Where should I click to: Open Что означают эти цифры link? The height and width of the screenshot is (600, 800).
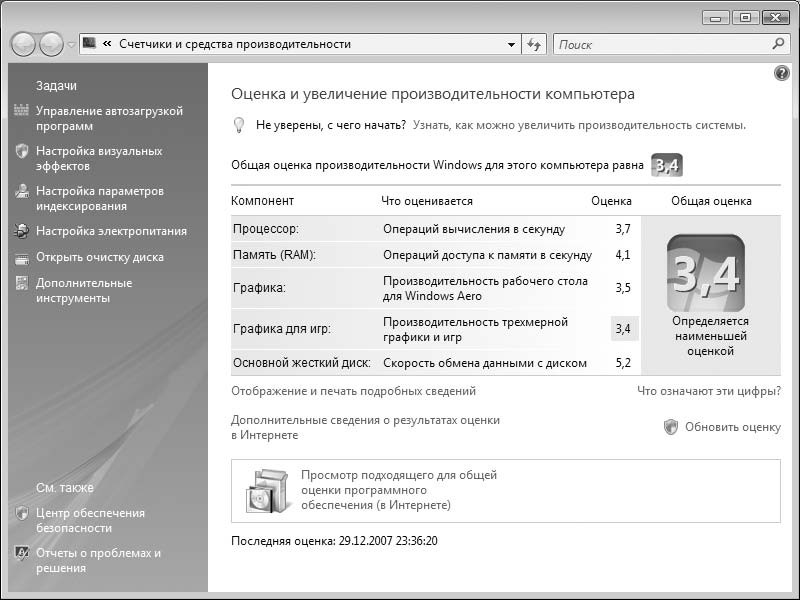pyautogui.click(x=709, y=391)
